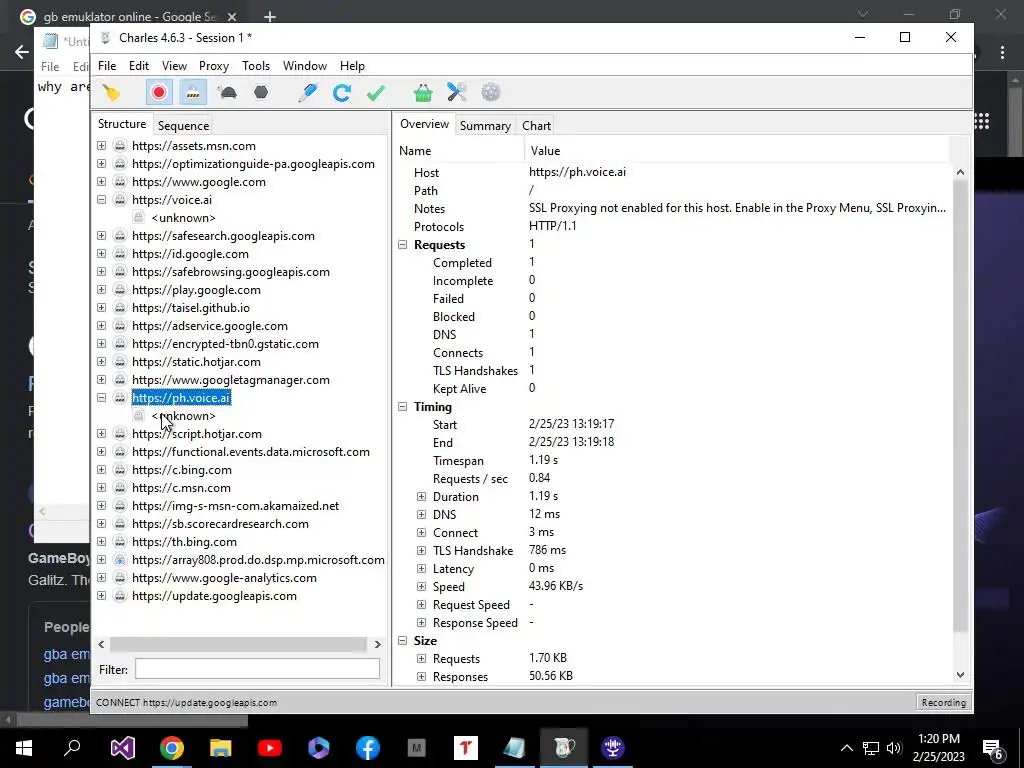Click the Recording status button

tap(944, 703)
